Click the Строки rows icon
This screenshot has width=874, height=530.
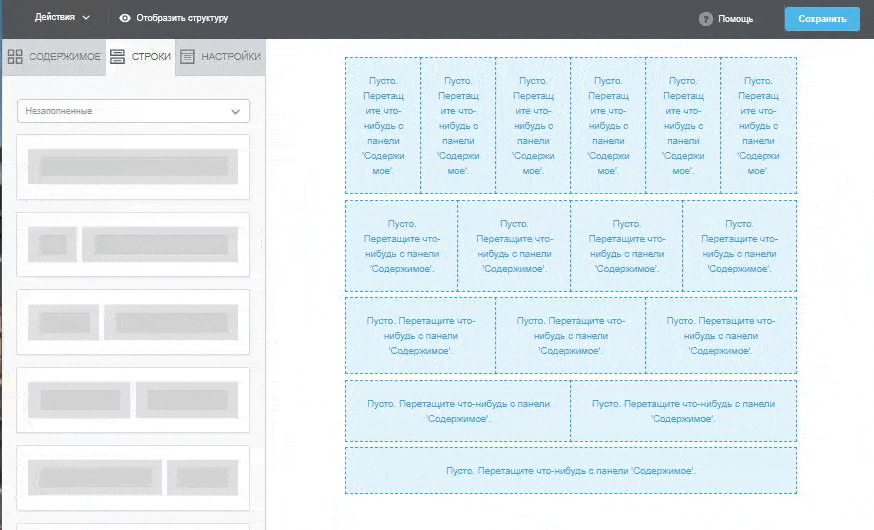(117, 56)
